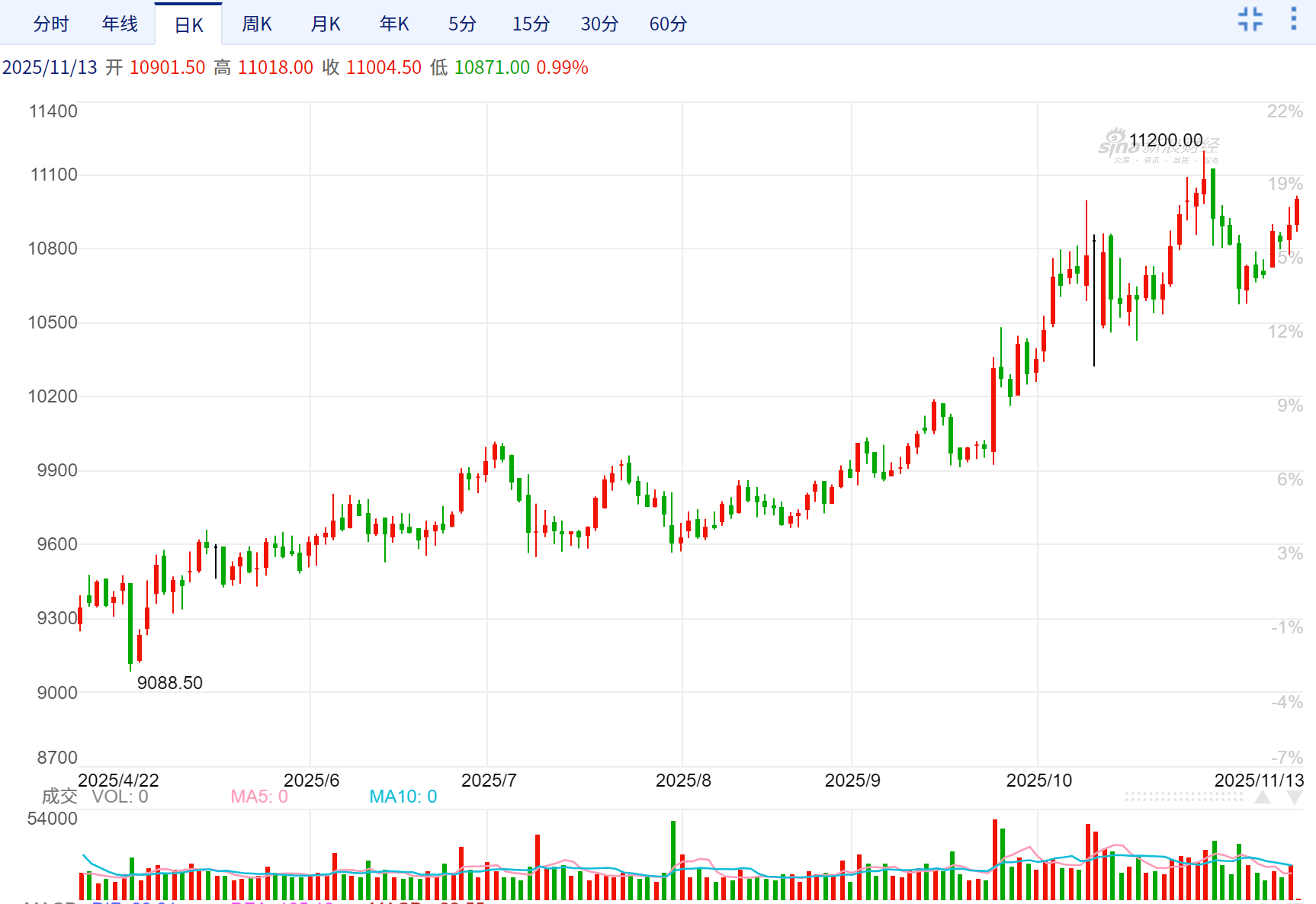Open the three-dot more options menu

(1293, 19)
